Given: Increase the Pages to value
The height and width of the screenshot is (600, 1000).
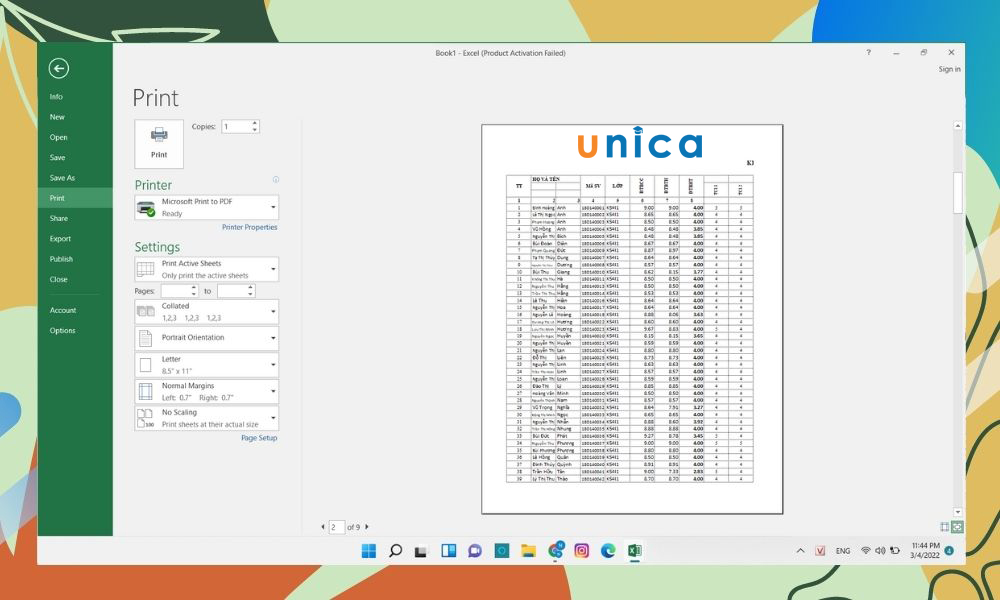Looking at the screenshot, I should pos(251,288).
